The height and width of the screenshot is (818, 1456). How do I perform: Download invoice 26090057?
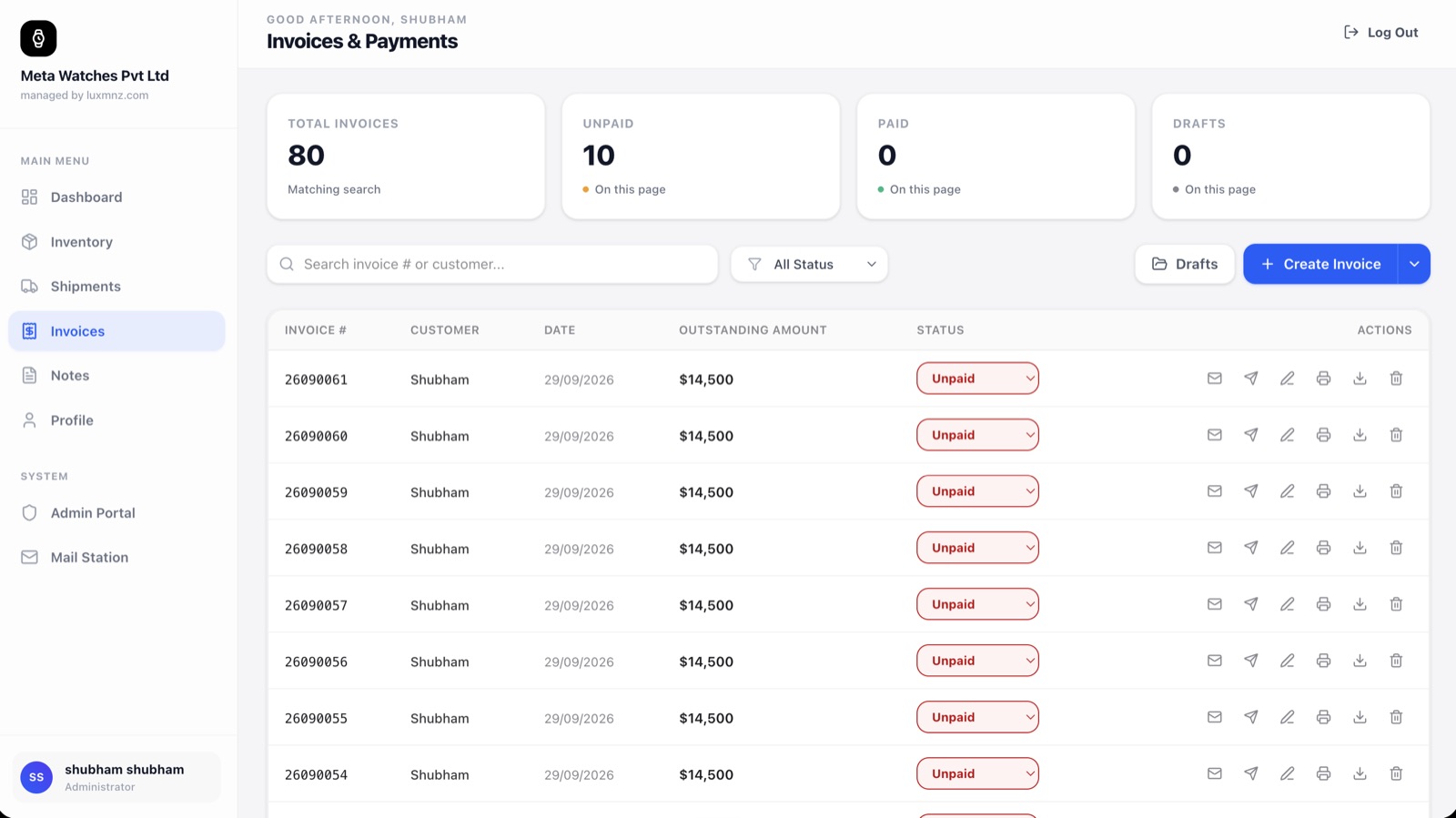(1360, 604)
